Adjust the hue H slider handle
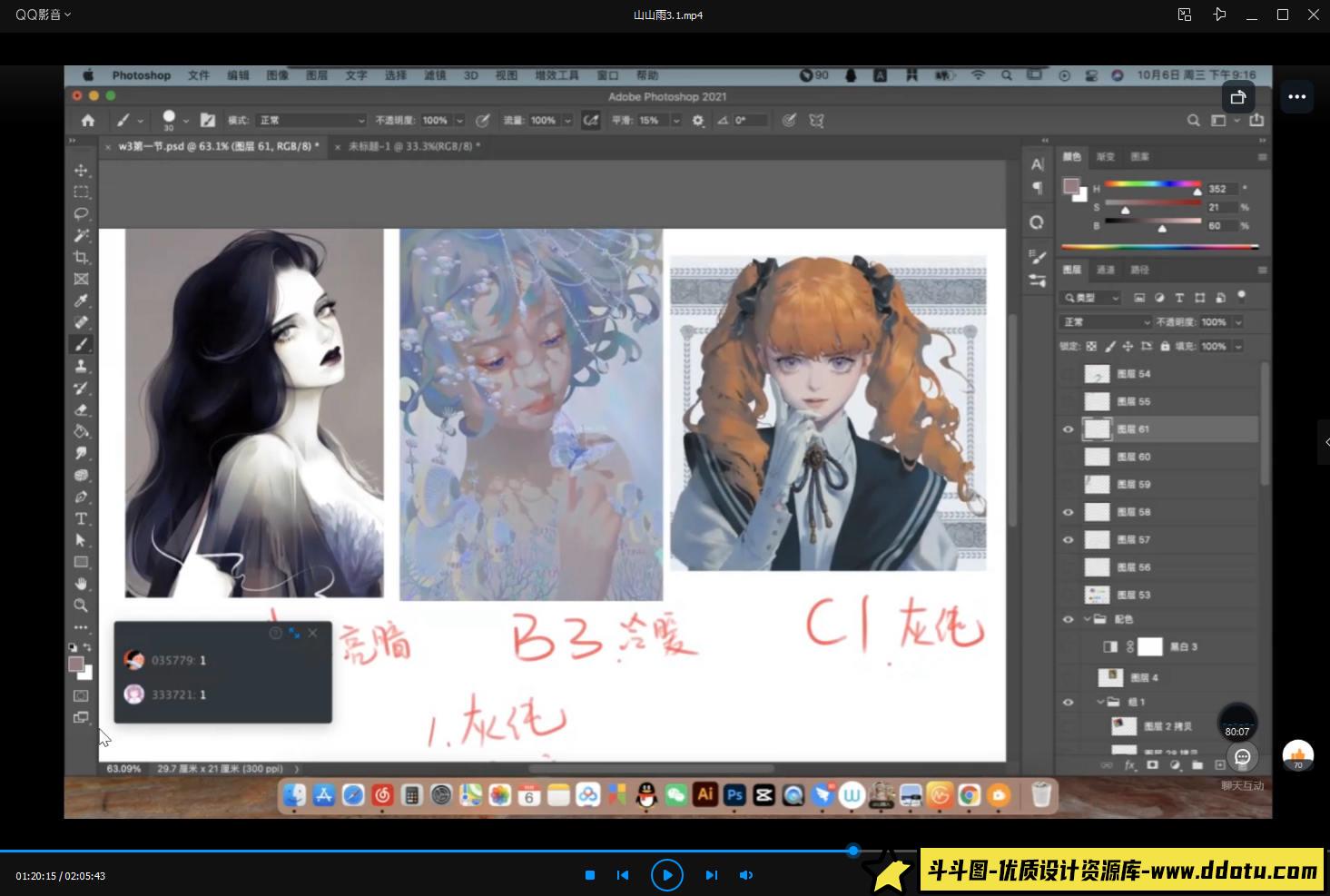Image resolution: width=1330 pixels, height=896 pixels. click(1197, 192)
